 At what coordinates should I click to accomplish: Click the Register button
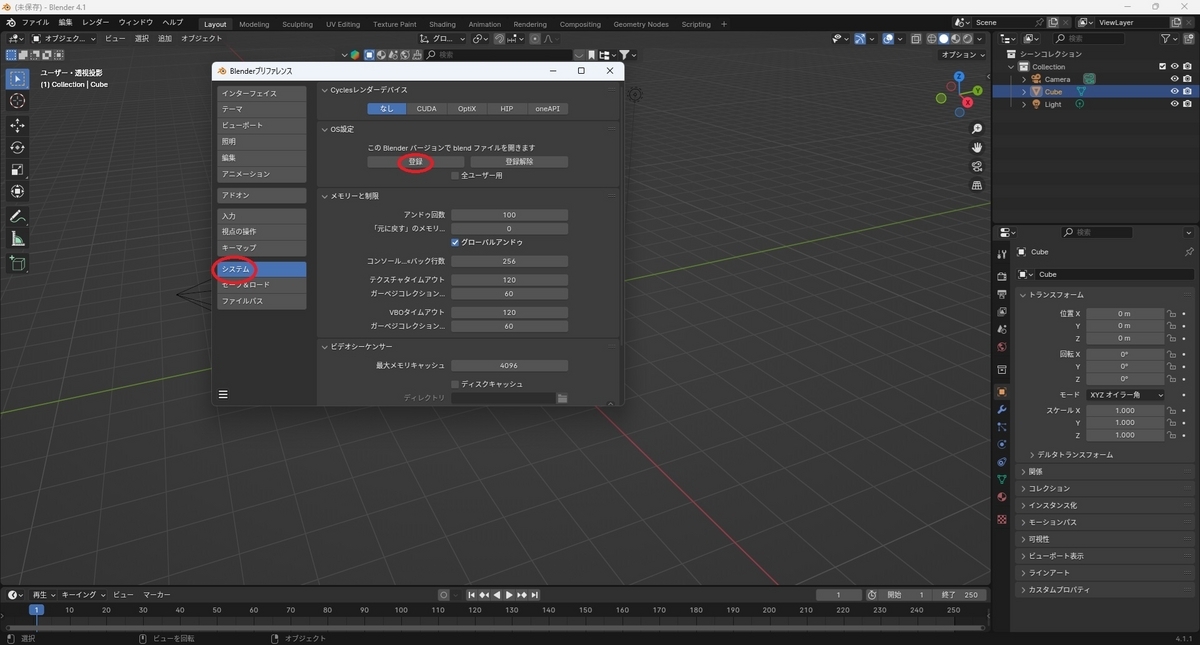(x=415, y=161)
